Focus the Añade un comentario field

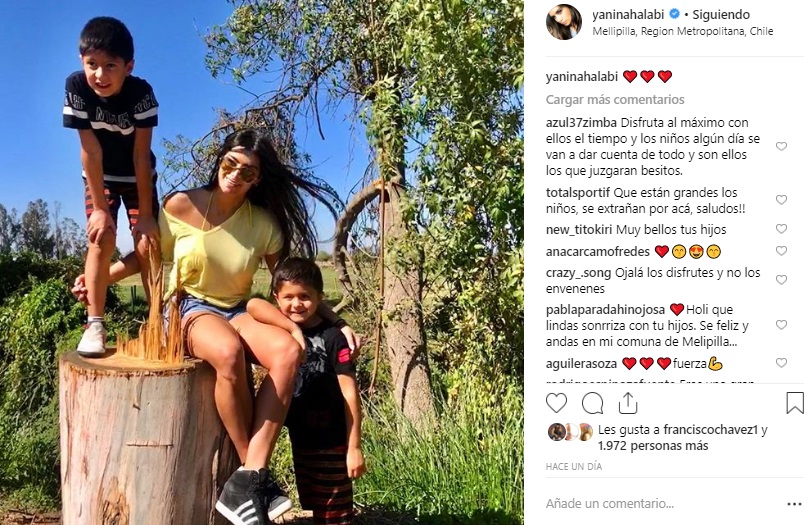pyautogui.click(x=662, y=503)
